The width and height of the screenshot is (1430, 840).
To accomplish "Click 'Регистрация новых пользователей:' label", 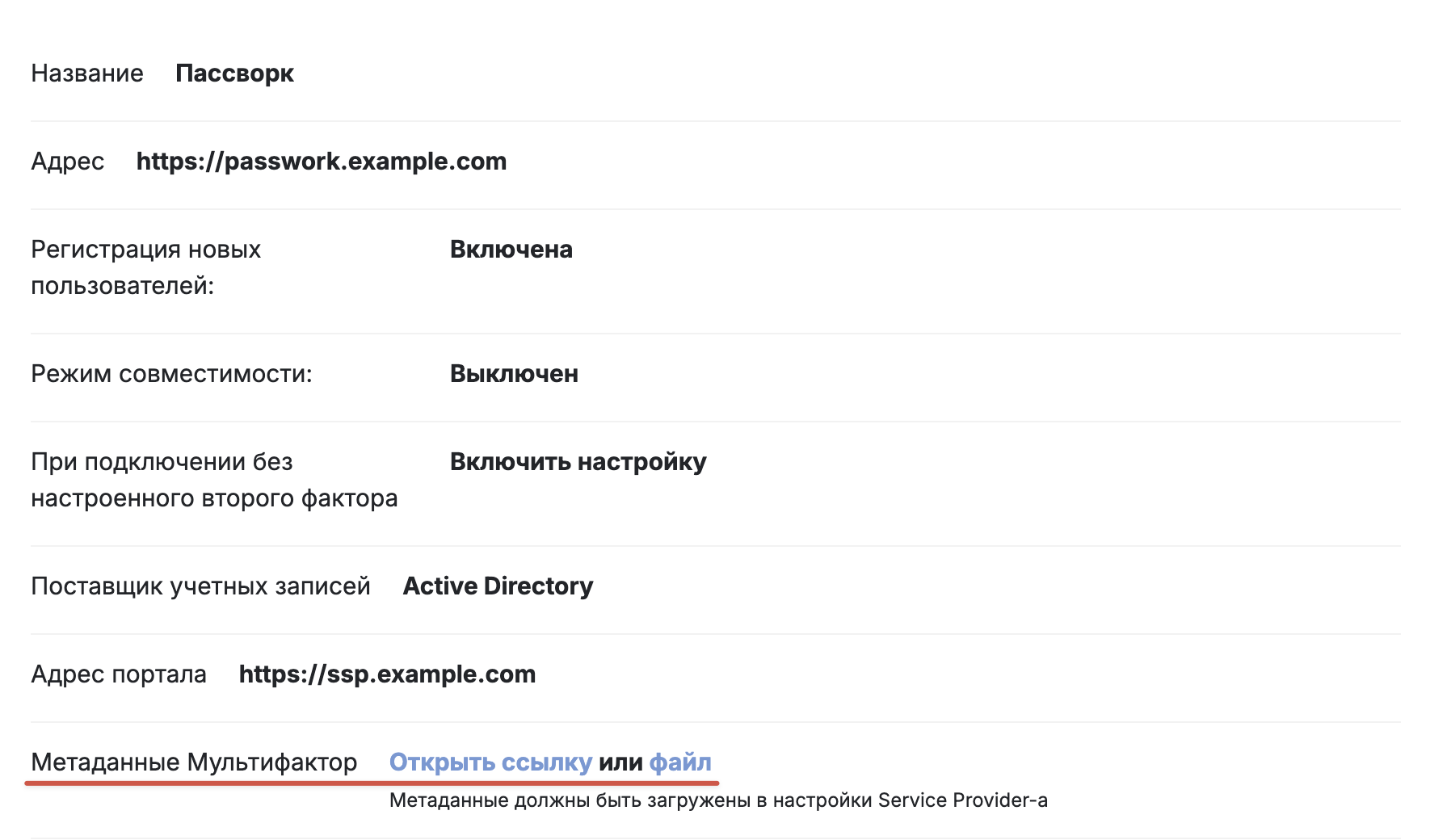I will 146,267.
